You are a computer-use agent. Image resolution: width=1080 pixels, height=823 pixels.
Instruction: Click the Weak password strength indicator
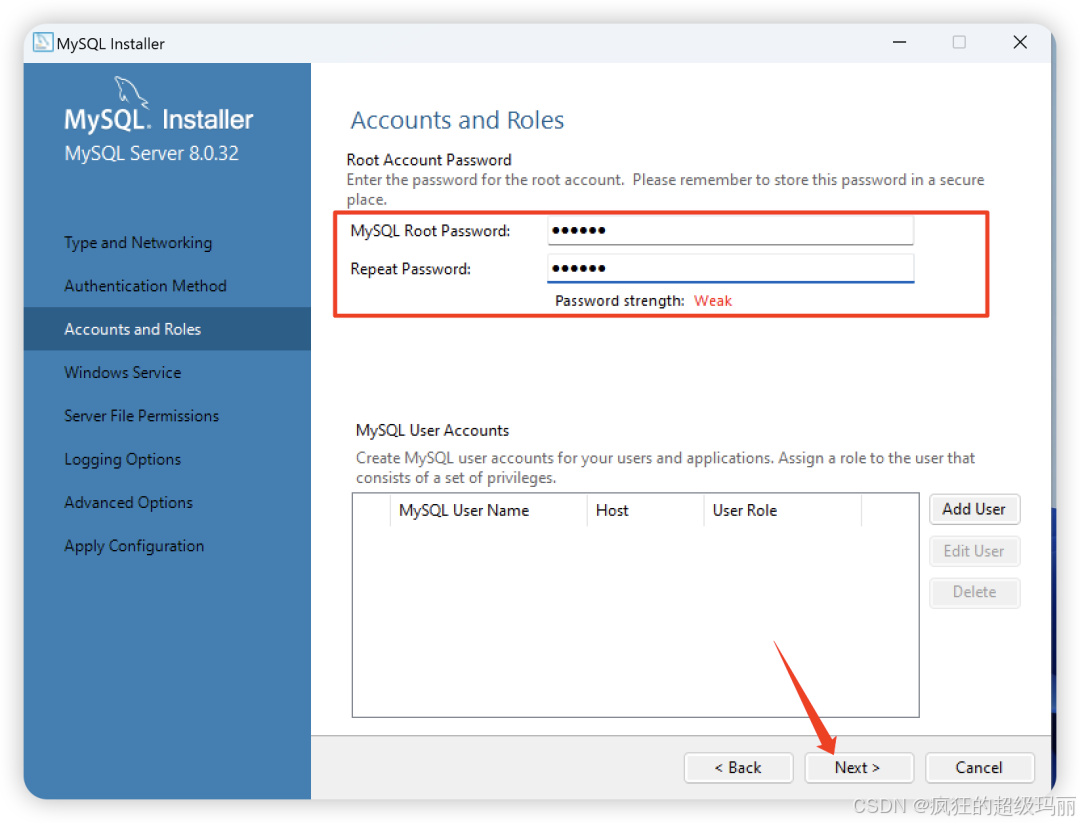[x=712, y=301]
